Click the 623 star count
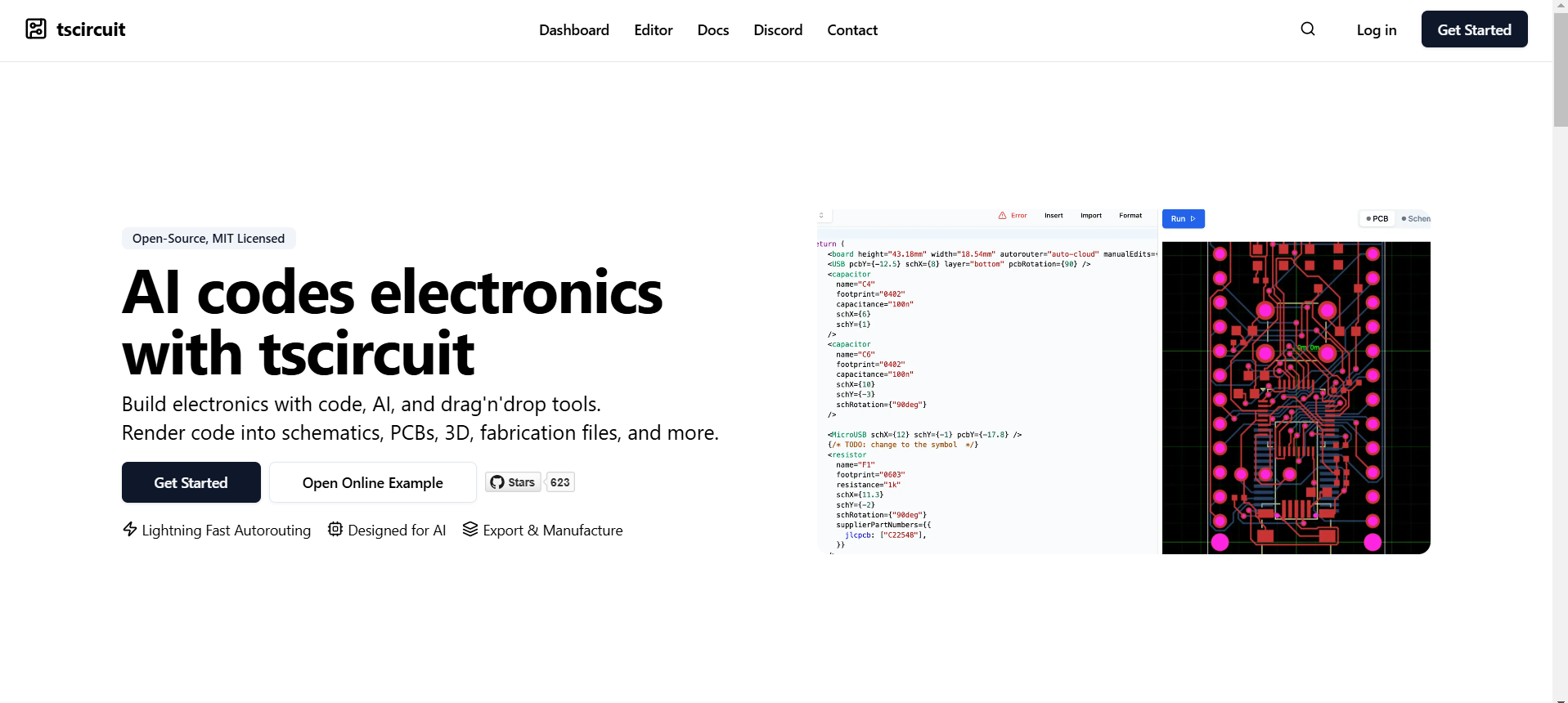Image resolution: width=1568 pixels, height=703 pixels. 560,482
